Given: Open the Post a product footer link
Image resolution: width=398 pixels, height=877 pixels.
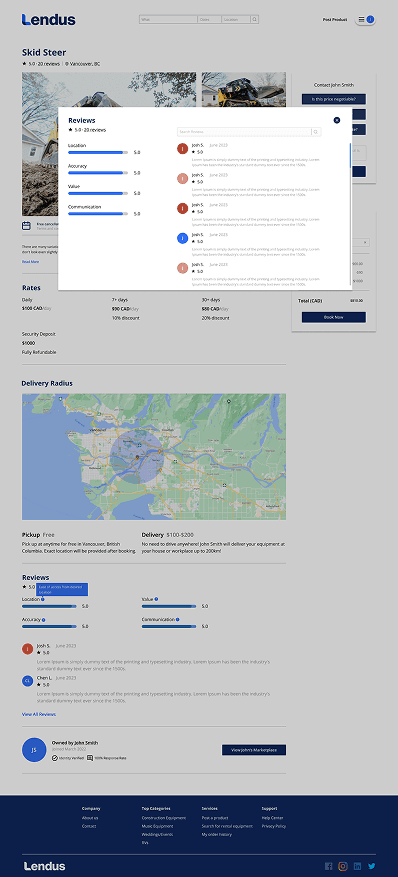Looking at the screenshot, I should (x=215, y=818).
